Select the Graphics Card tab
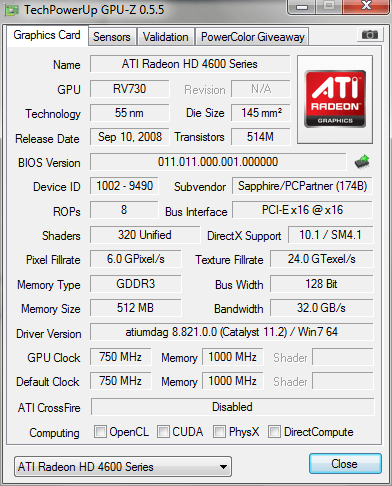The image size is (392, 486). tap(47, 35)
